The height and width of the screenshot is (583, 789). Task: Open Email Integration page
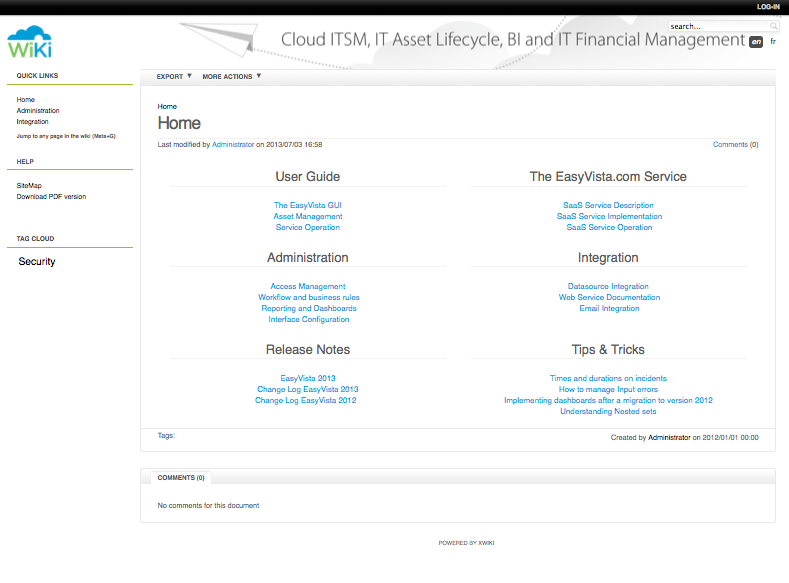point(609,308)
